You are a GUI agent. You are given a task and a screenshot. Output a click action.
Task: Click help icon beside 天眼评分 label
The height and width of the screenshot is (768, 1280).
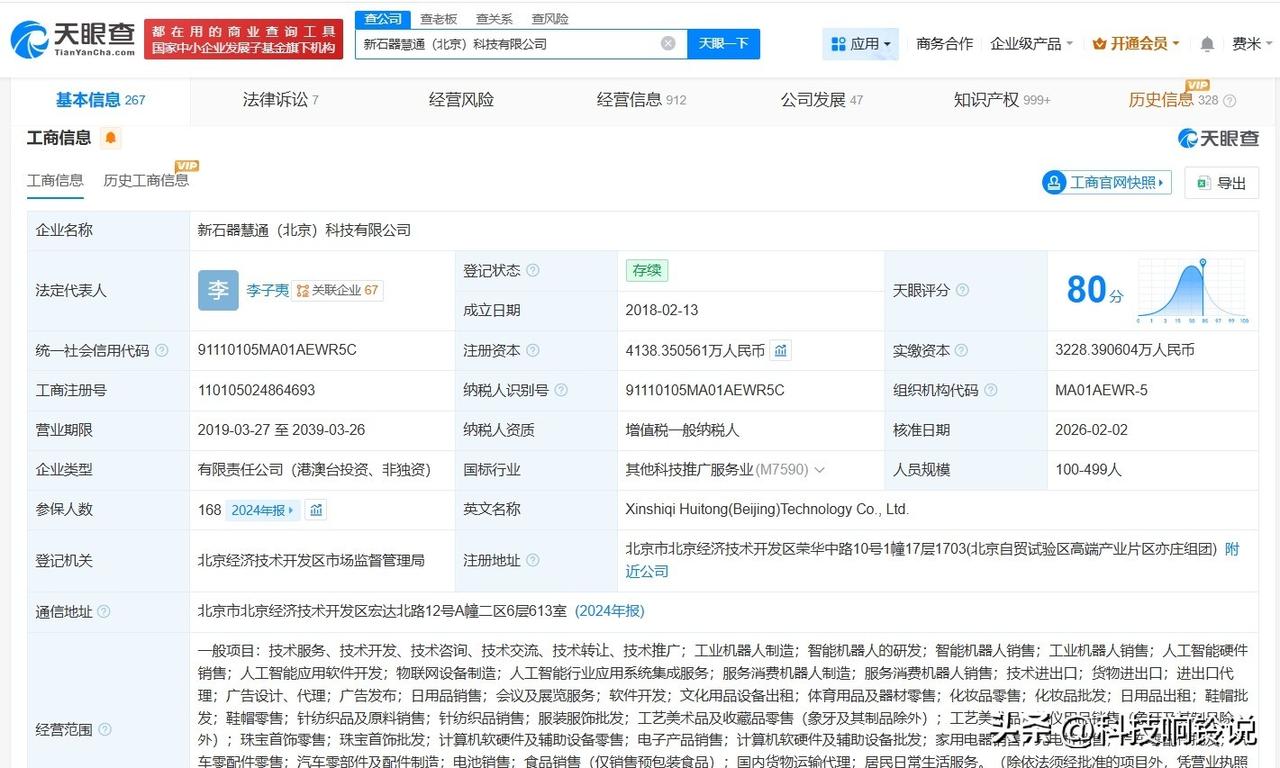click(962, 290)
